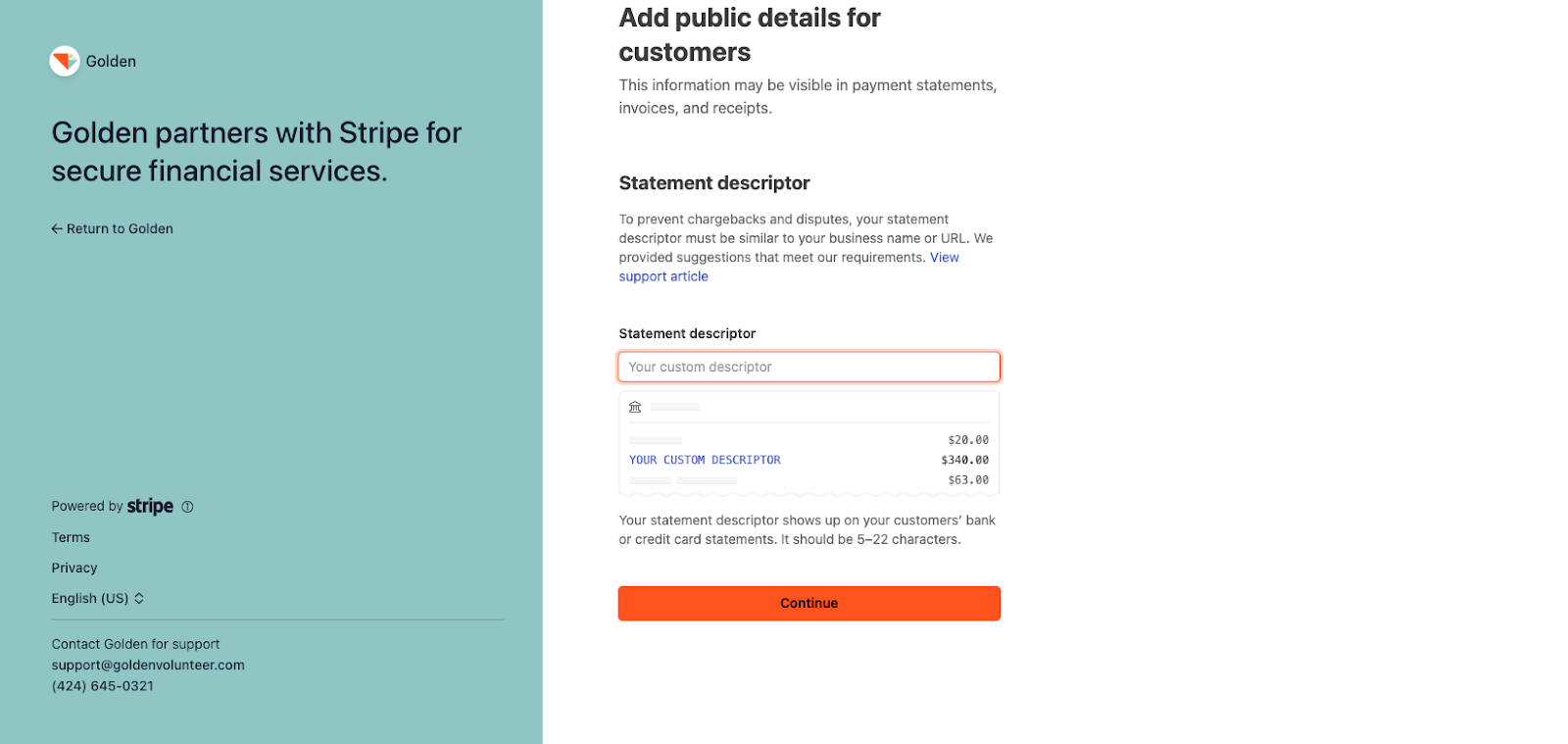This screenshot has width=1568, height=744.
Task: Open the English (US) language selector
Action: click(90, 598)
